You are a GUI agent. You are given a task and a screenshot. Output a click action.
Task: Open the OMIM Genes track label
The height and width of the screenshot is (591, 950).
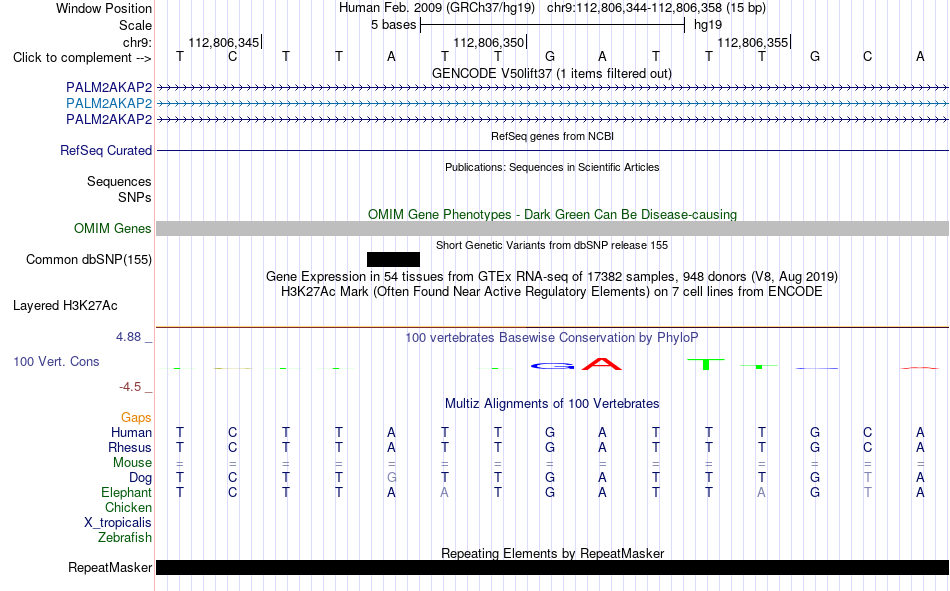[113, 229]
